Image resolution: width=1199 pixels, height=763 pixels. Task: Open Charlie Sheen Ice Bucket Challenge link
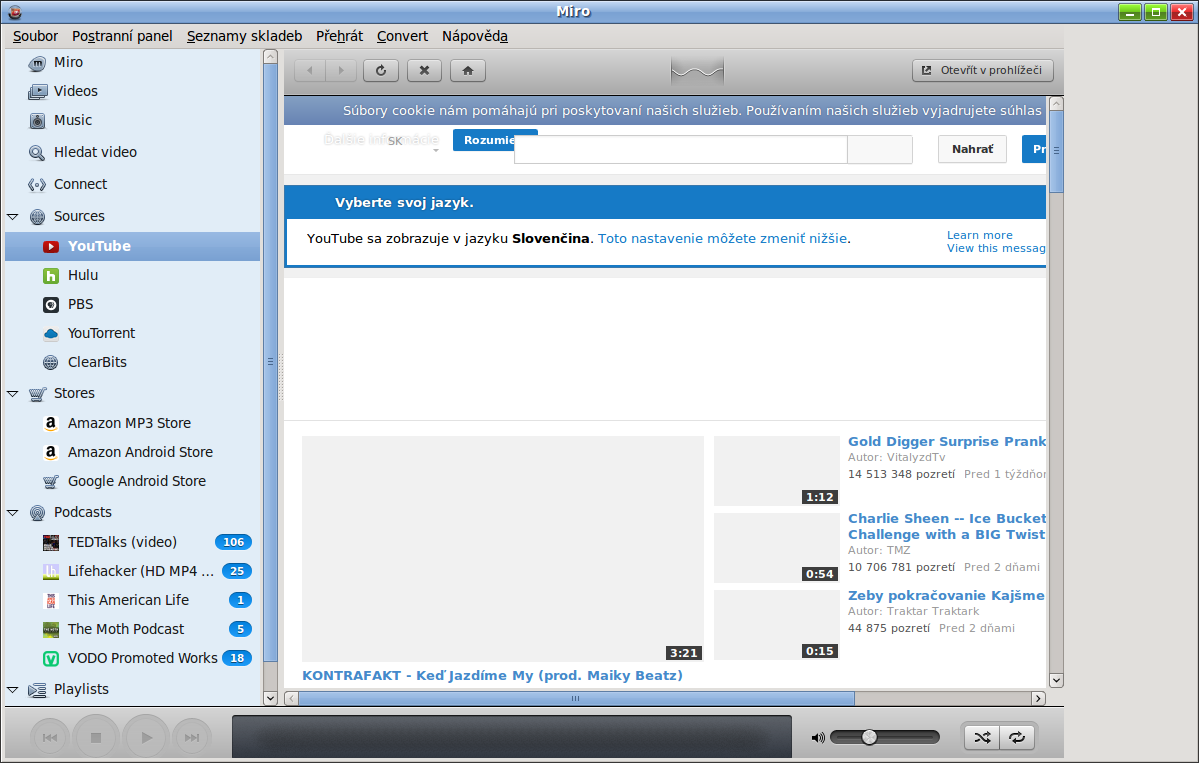pos(947,527)
